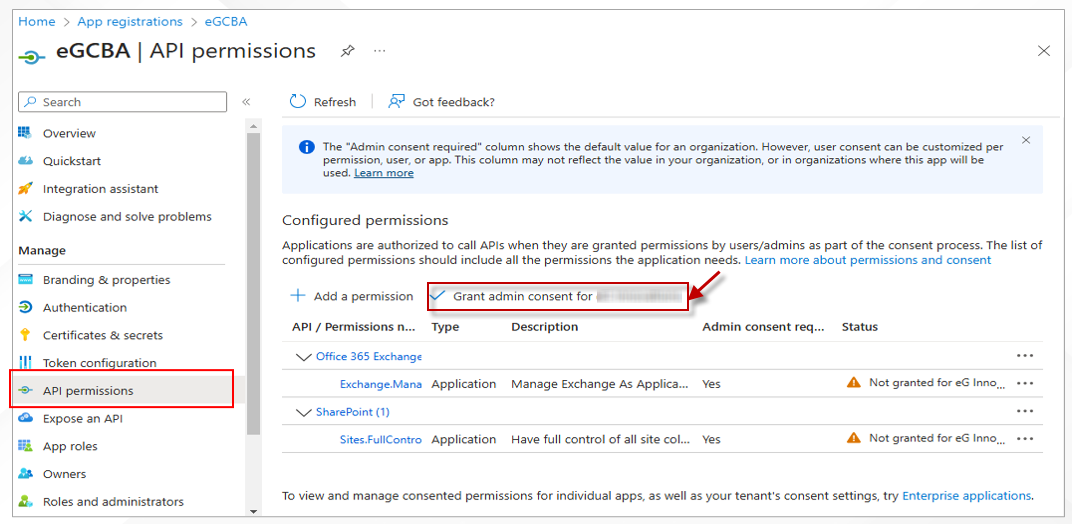Image resolution: width=1072 pixels, height=524 pixels.
Task: Click the Refresh icon
Action: click(x=298, y=101)
